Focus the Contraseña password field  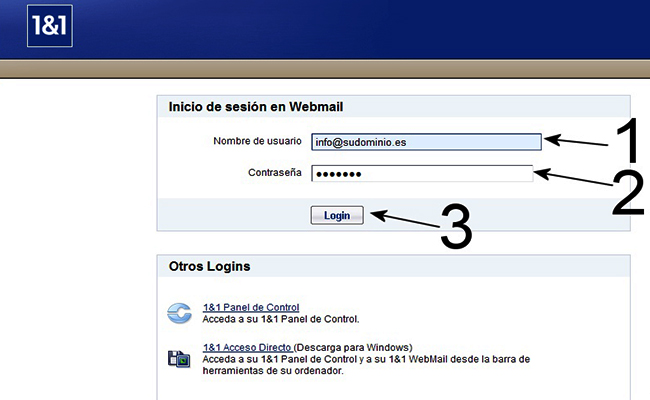coord(421,174)
